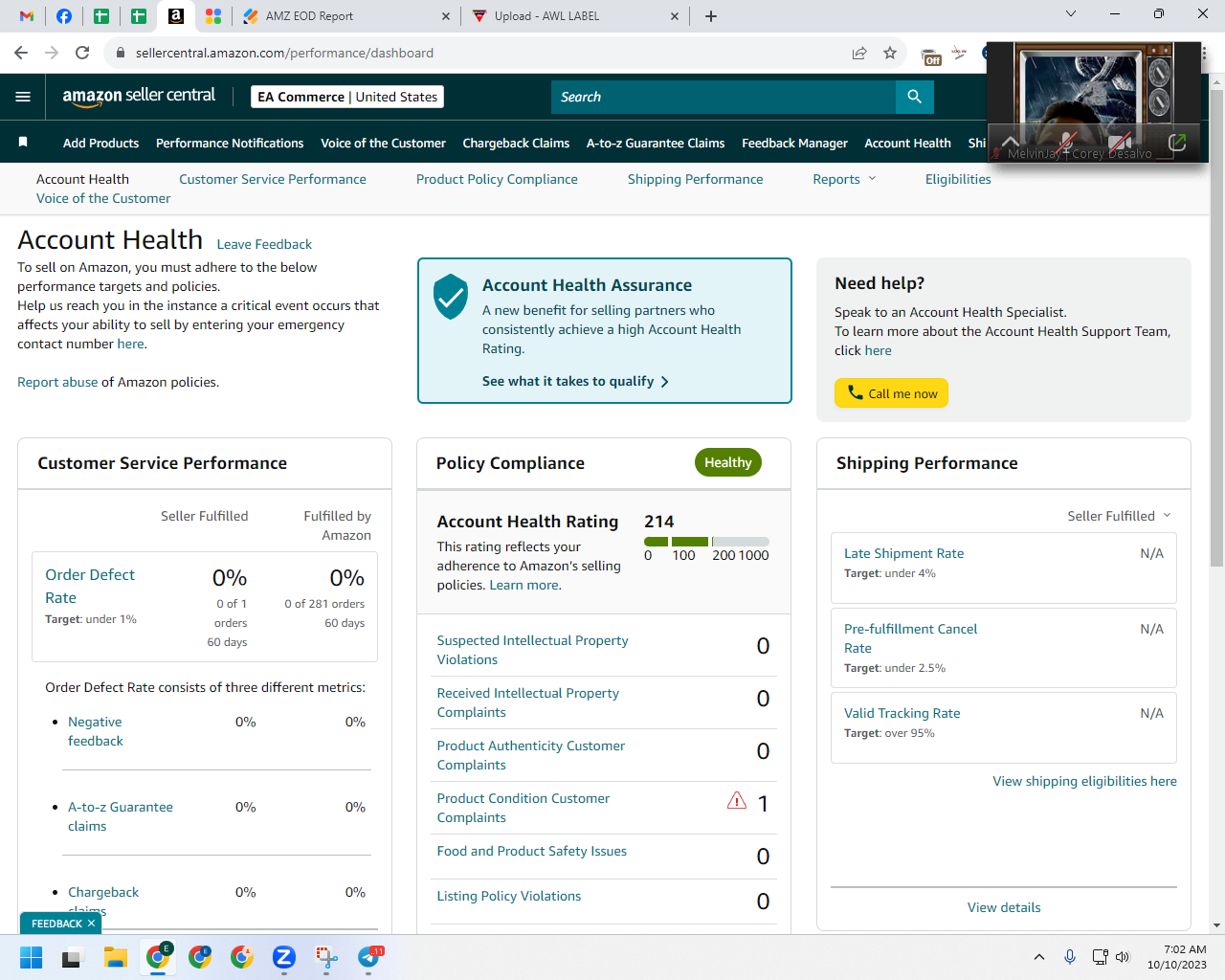Viewport: 1225px width, 980px height.
Task: Open Zoom from the taskbar
Action: pos(284,957)
